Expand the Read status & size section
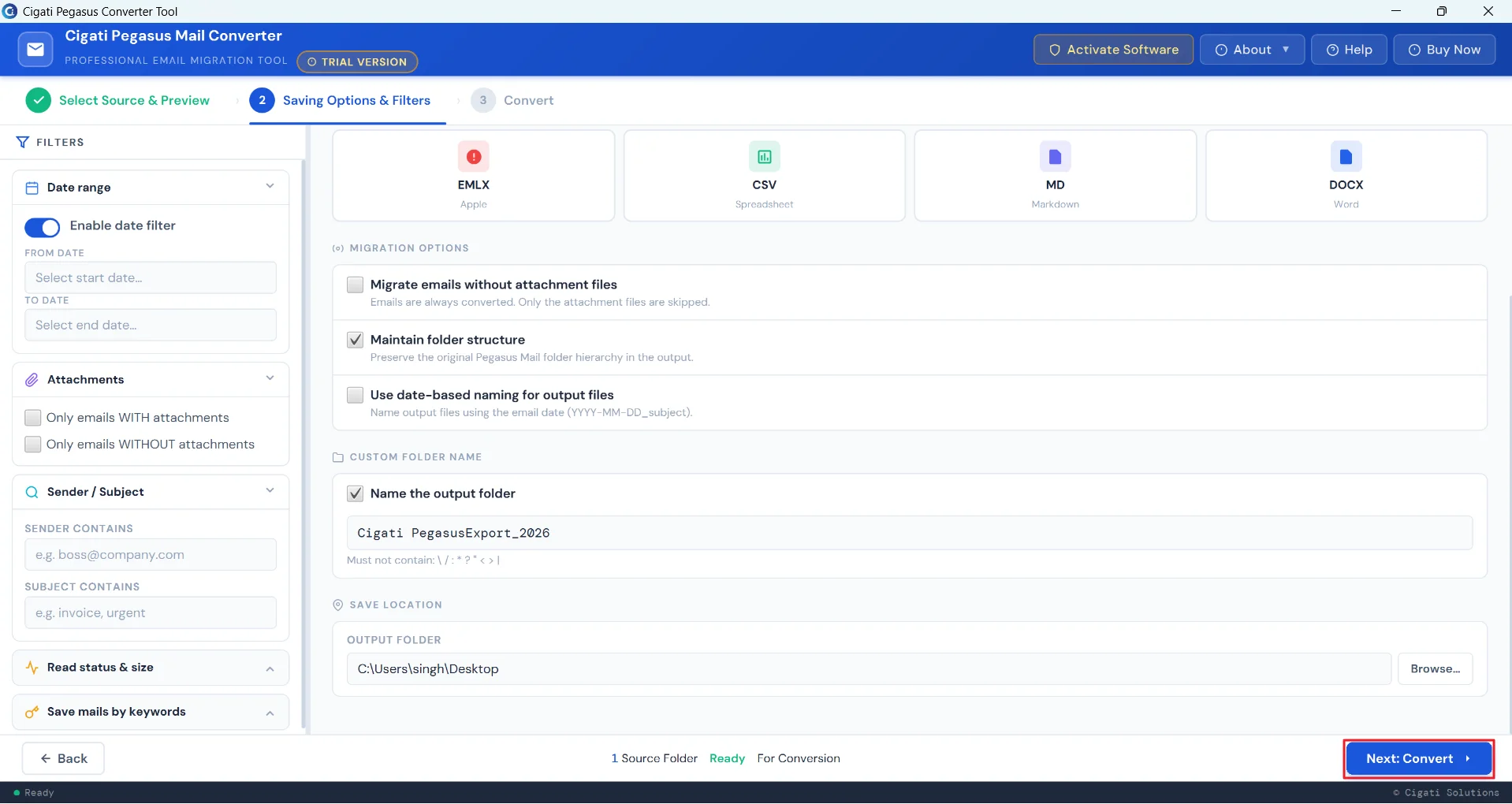Image resolution: width=1512 pixels, height=804 pixels. (x=151, y=668)
